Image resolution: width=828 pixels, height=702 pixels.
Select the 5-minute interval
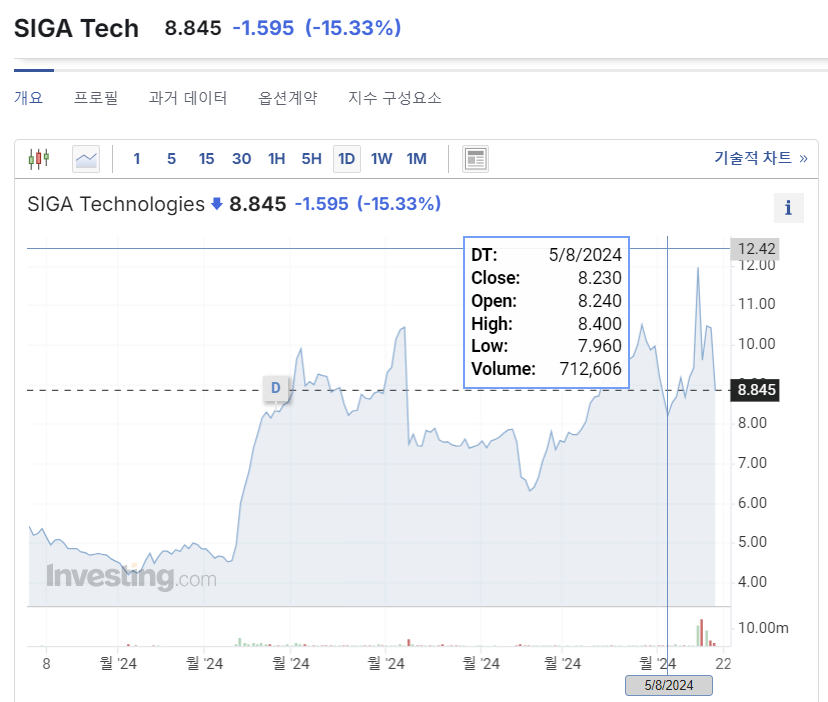[171, 158]
